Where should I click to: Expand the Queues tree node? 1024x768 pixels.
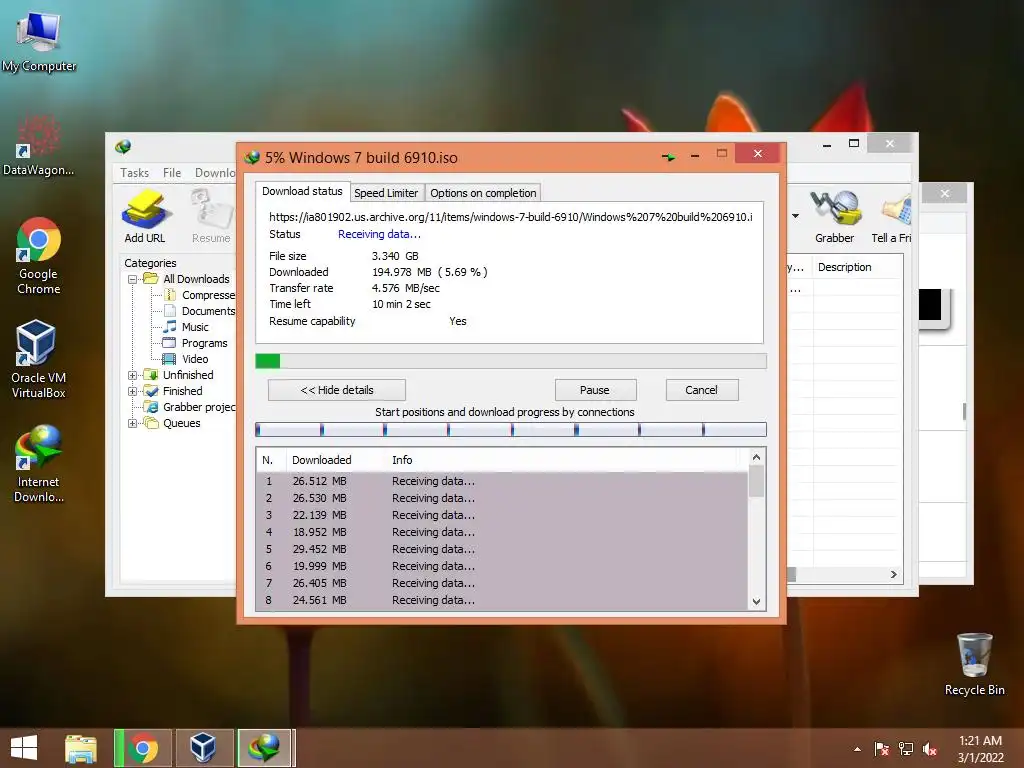(133, 423)
